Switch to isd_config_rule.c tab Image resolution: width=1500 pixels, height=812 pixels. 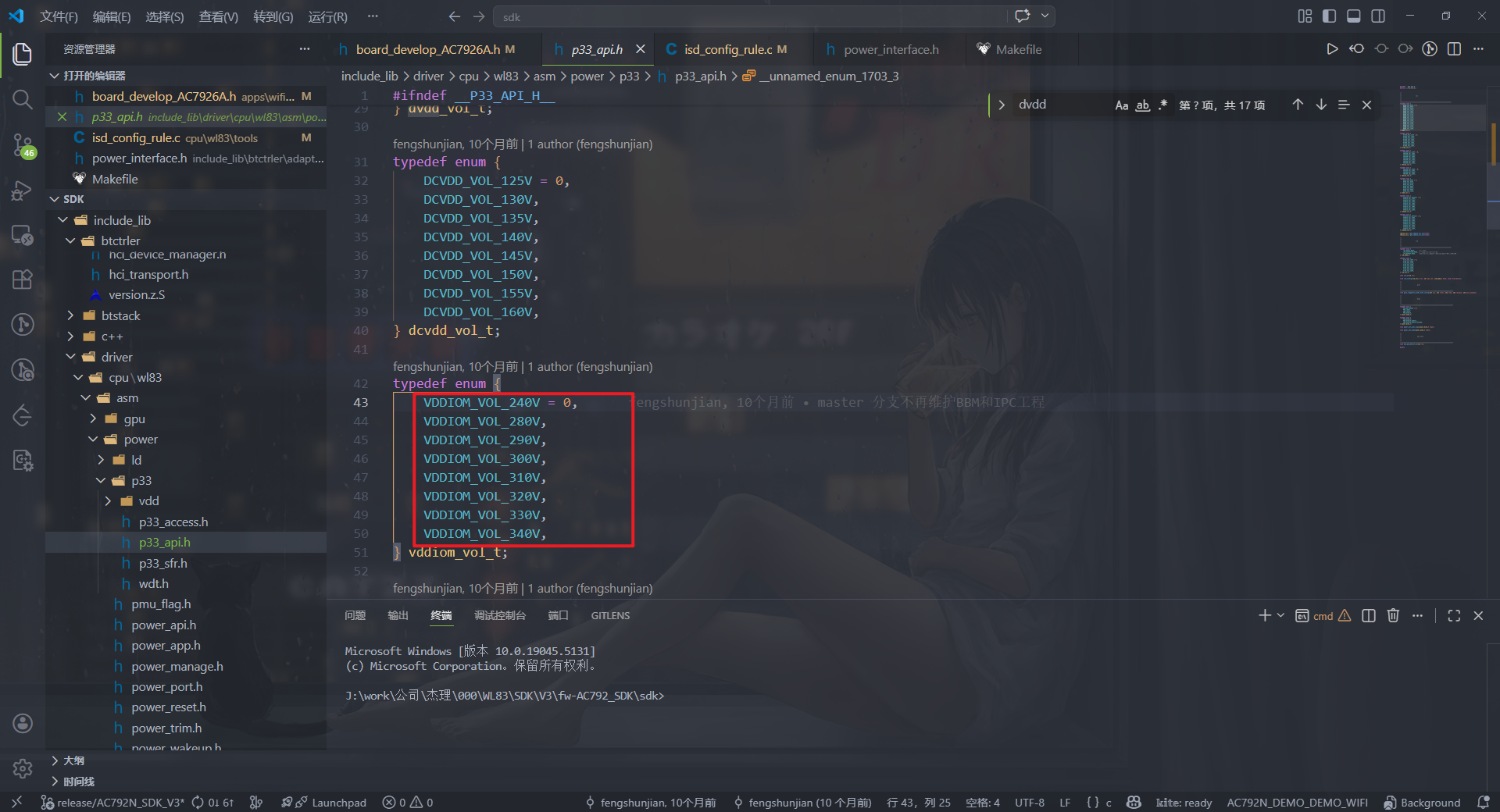tap(727, 49)
